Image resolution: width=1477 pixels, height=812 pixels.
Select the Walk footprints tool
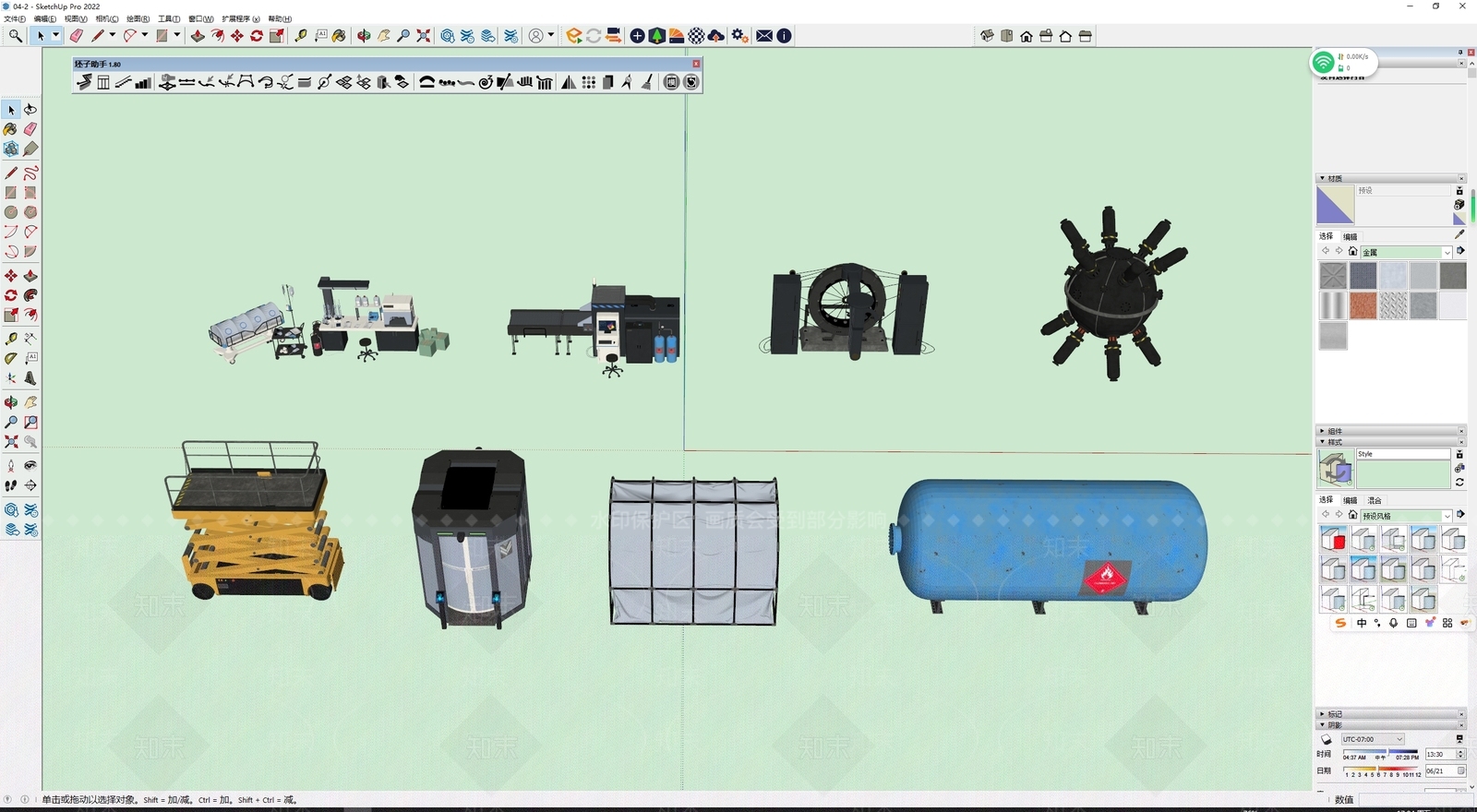(11, 485)
